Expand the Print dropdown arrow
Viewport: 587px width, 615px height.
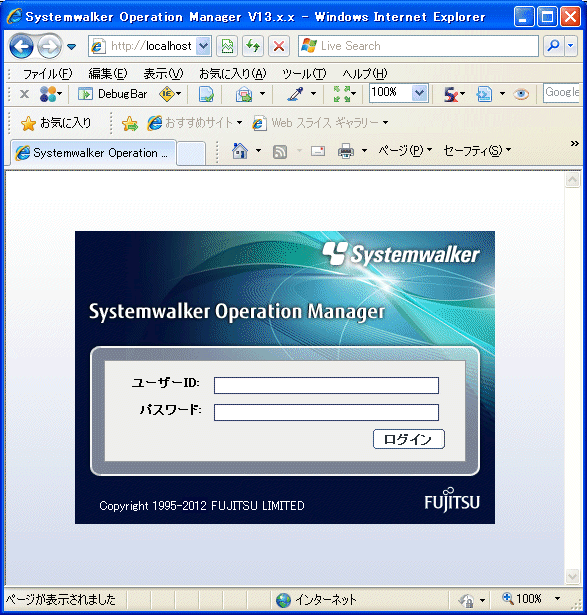click(x=364, y=151)
